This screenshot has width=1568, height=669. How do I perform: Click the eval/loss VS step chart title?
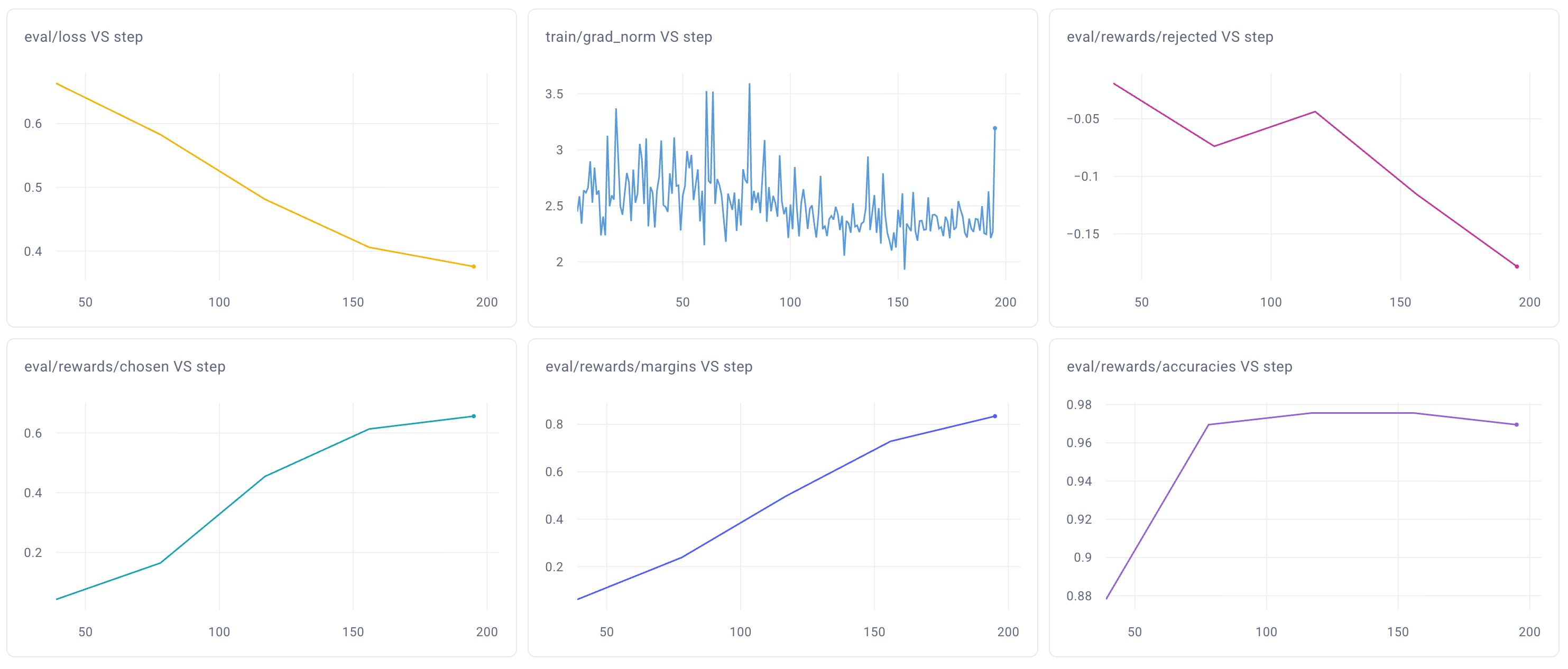pyautogui.click(x=84, y=36)
